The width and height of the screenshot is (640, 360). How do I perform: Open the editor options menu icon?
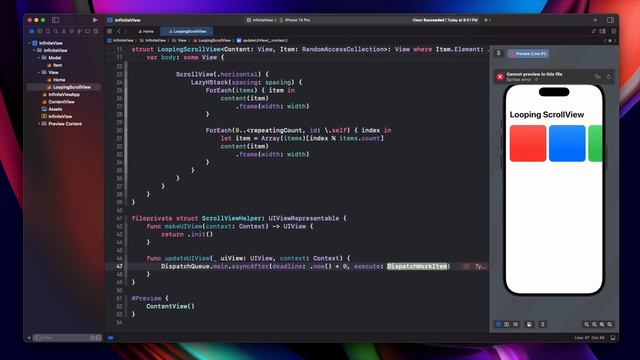point(602,31)
